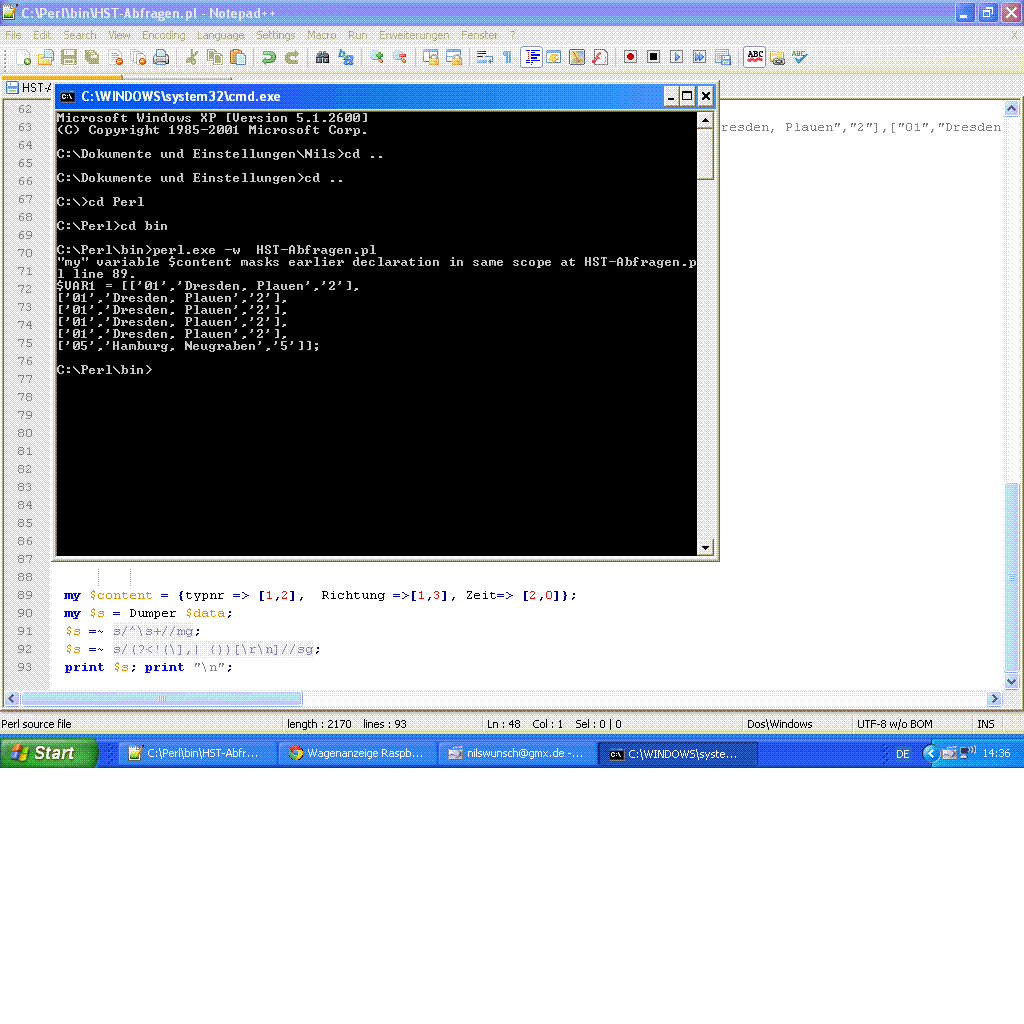Stop macro recording with black square icon
This screenshot has width=1024, height=1024.
pos(653,57)
